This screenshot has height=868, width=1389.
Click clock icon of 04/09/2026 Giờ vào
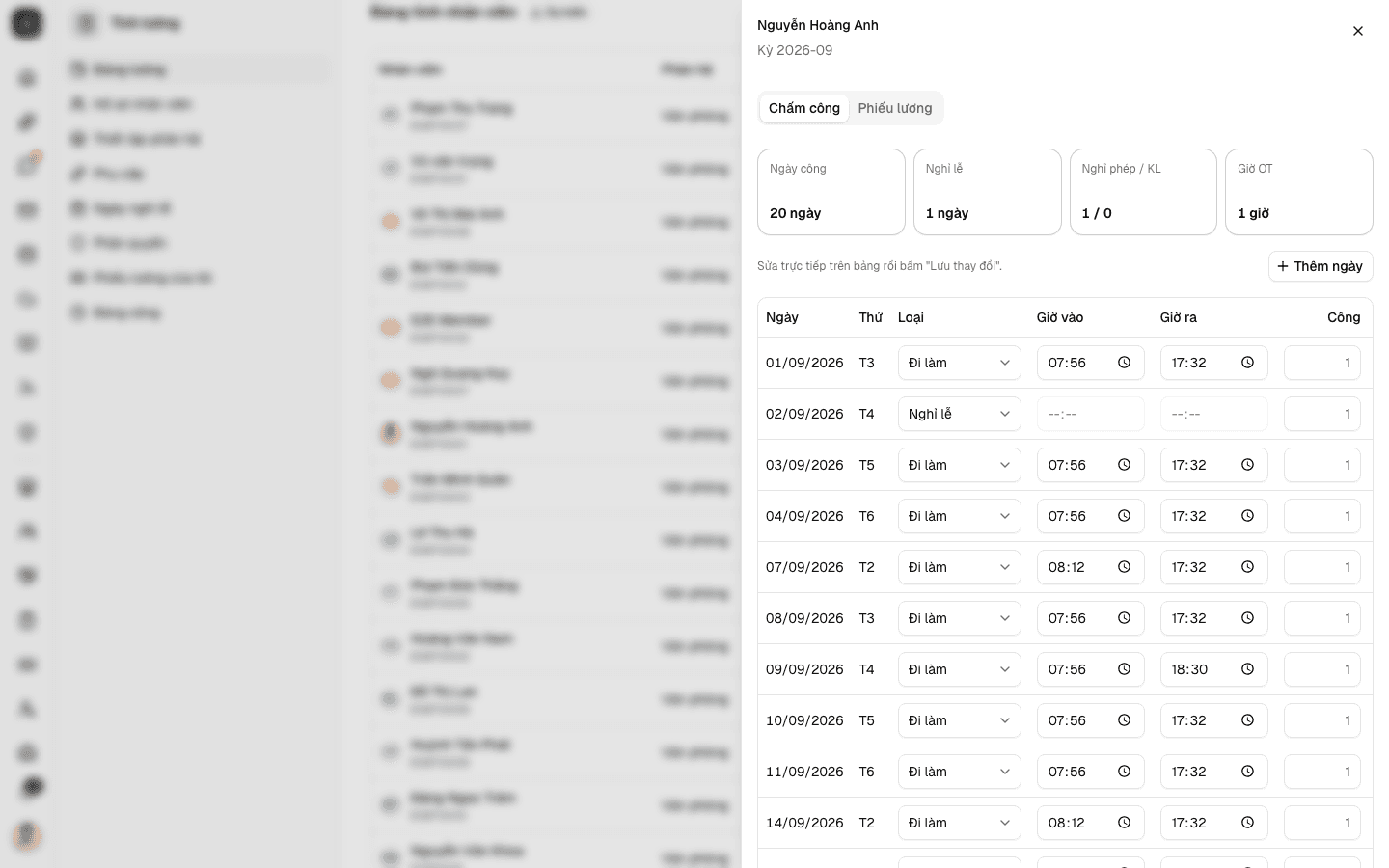point(1124,516)
